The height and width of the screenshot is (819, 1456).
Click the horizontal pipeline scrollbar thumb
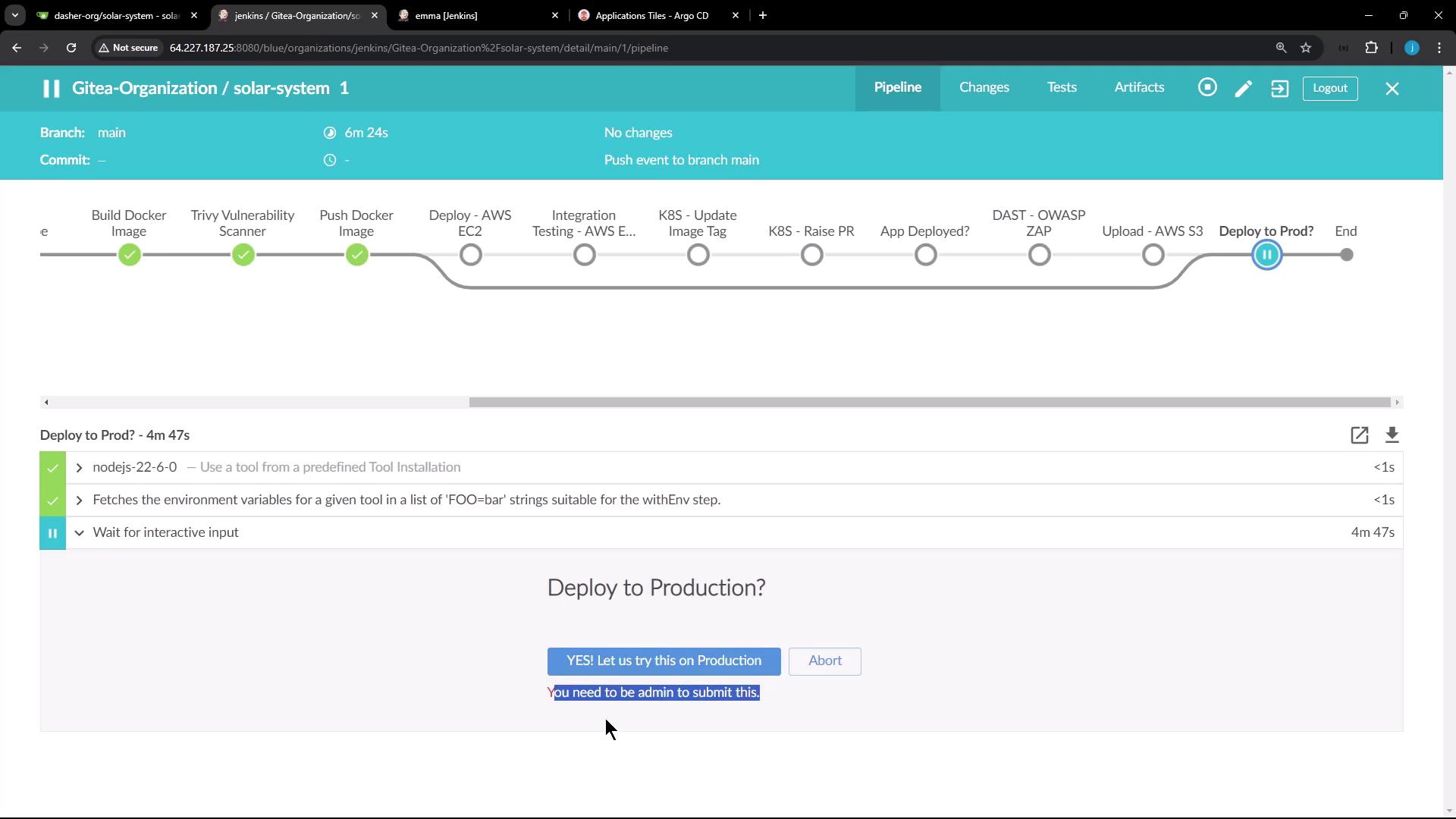(x=929, y=403)
